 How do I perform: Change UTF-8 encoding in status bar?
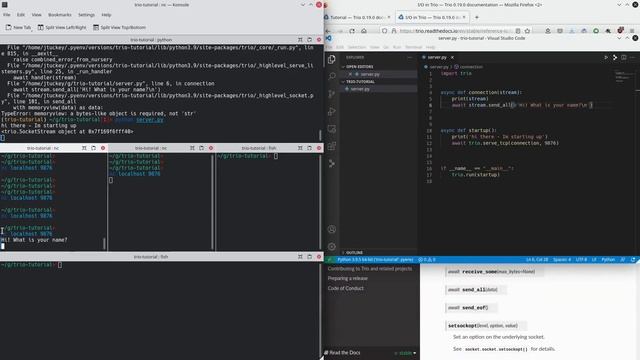coord(581,260)
